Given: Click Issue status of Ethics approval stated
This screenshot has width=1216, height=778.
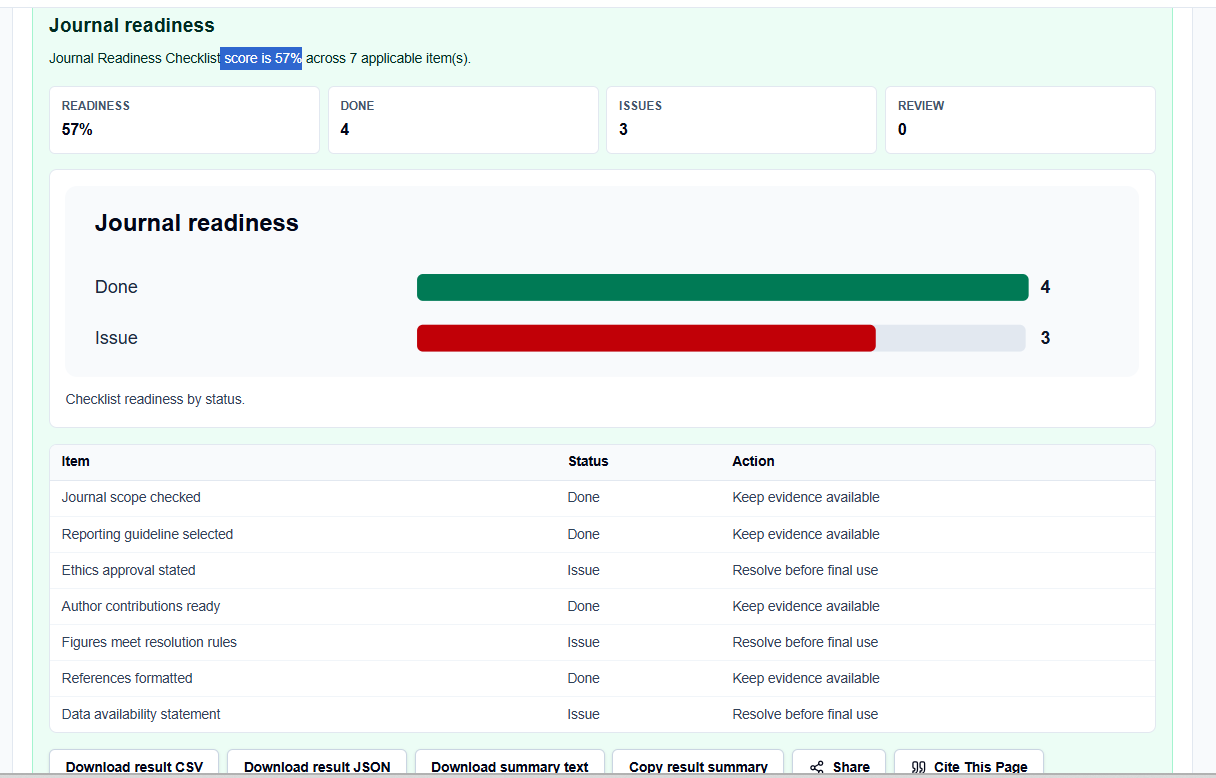Looking at the screenshot, I should 584,570.
